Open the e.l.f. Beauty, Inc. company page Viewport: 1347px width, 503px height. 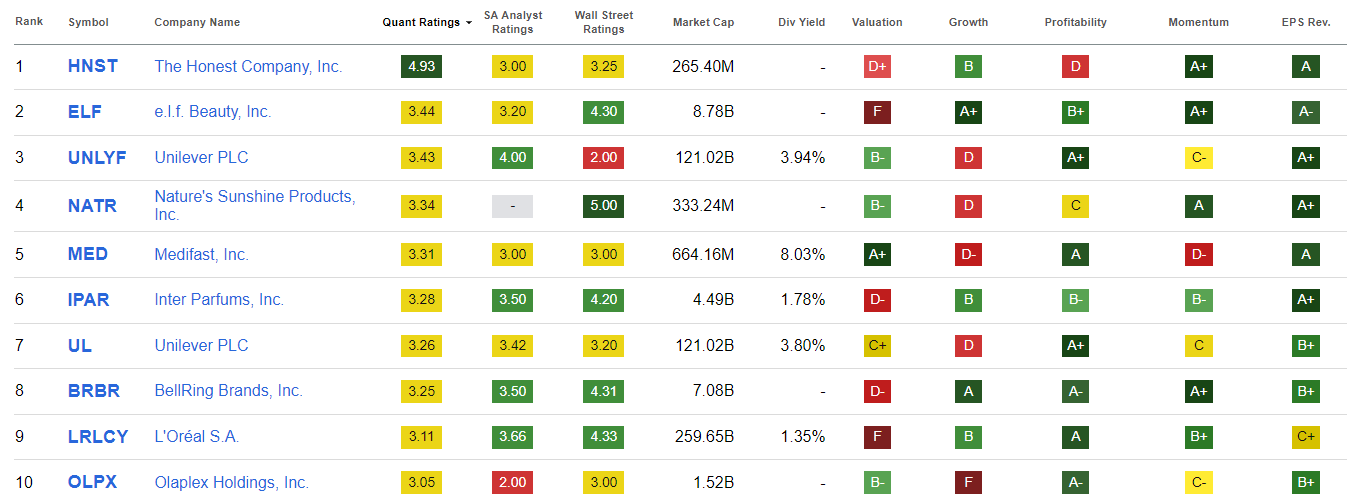(212, 112)
